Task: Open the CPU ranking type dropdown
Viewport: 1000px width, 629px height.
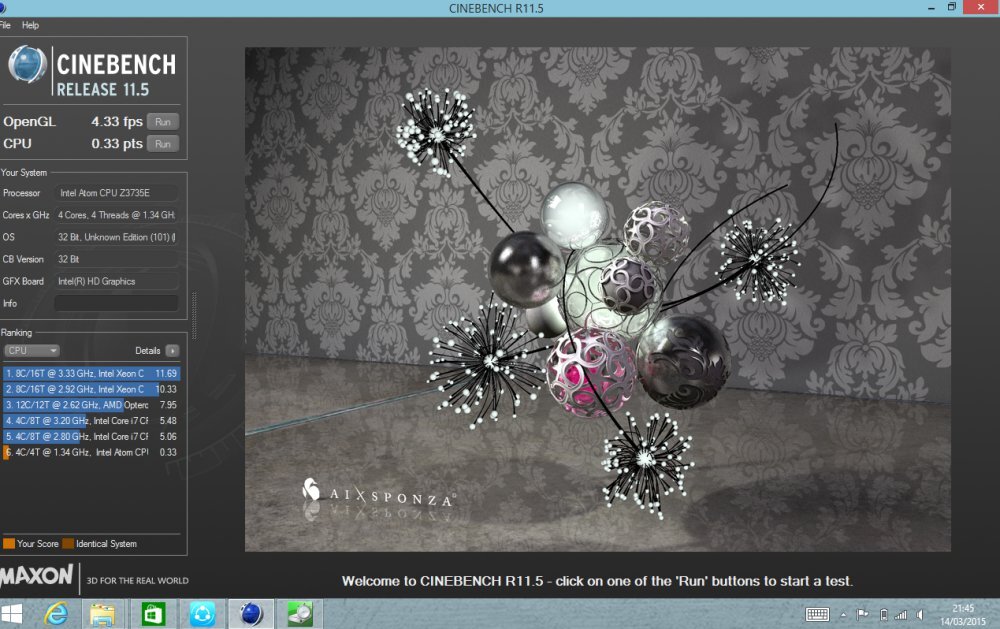Action: pyautogui.click(x=32, y=351)
